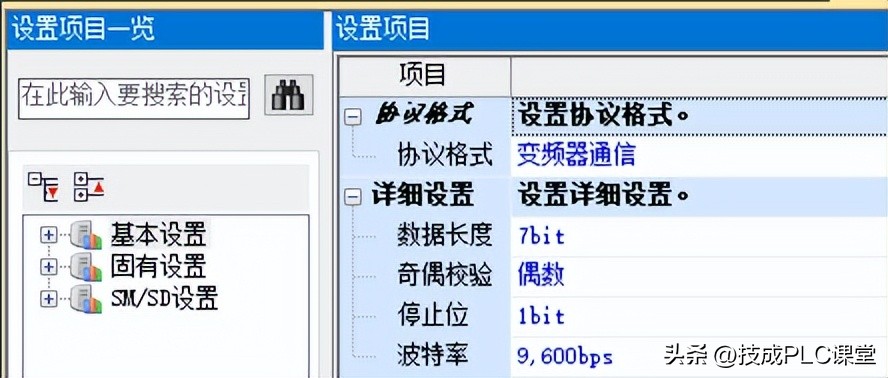Select the 奇偶校验 row label

tap(445, 275)
